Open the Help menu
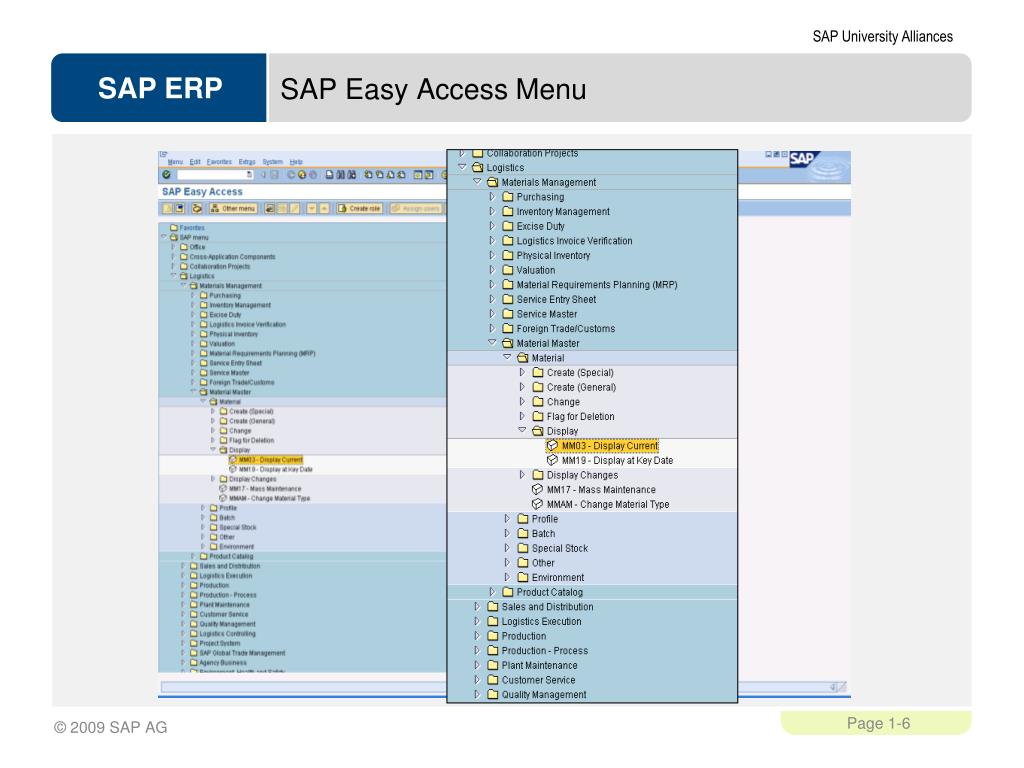 coord(296,162)
